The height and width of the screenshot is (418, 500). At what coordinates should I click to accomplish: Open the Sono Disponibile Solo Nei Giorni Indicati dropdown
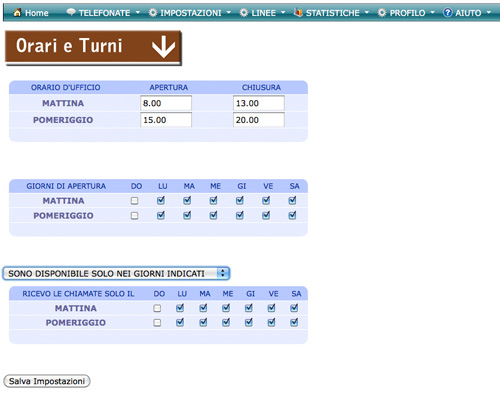tap(116, 273)
